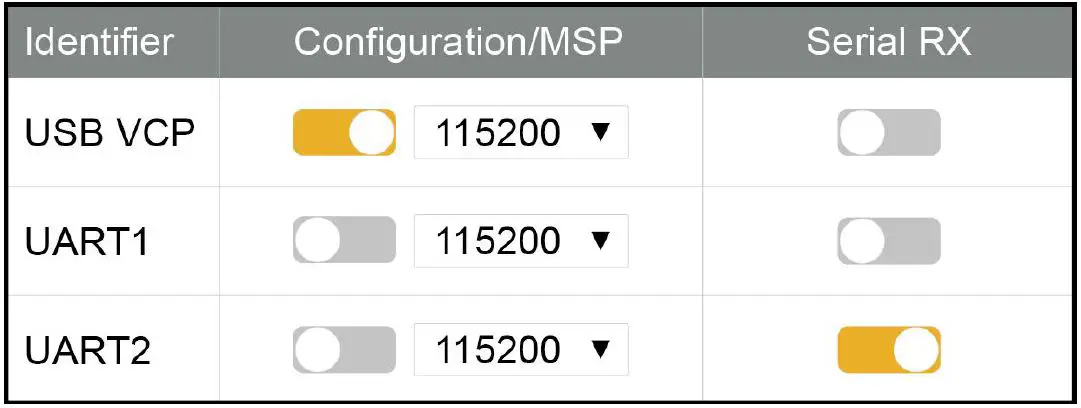
Task: Click the Identifier column header
Action: [x=99, y=42]
